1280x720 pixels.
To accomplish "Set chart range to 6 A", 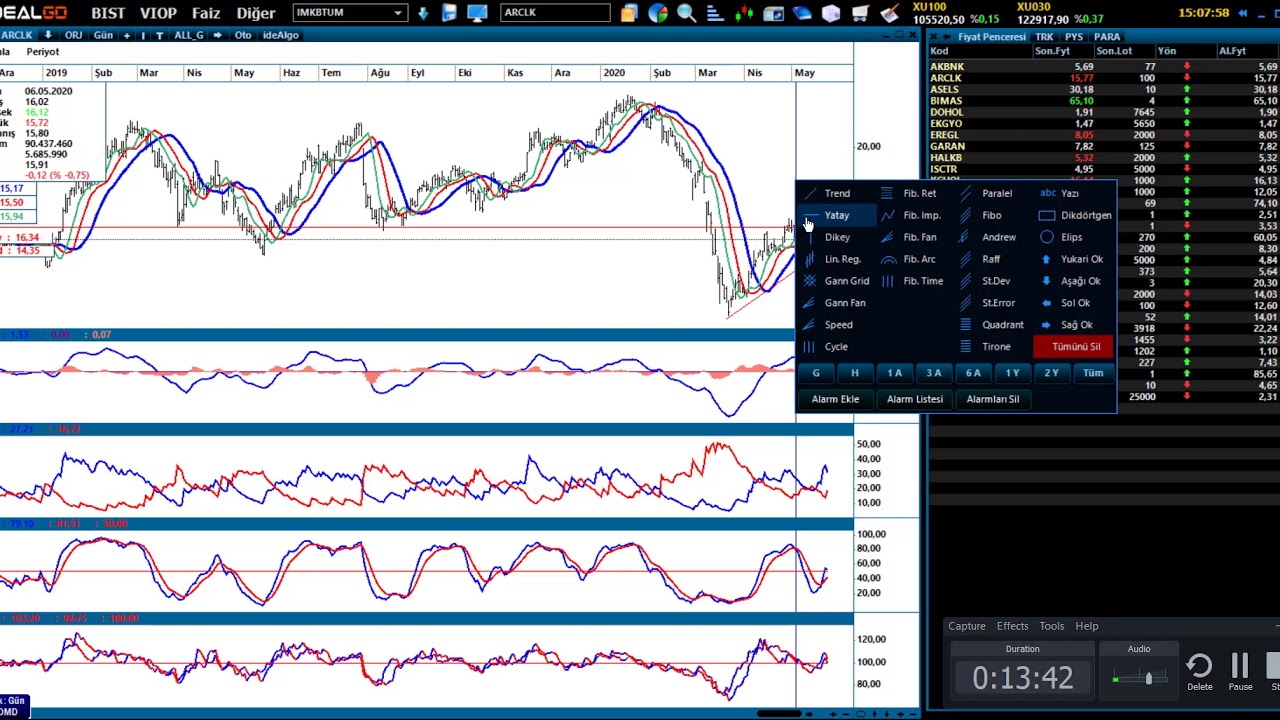I will pyautogui.click(x=973, y=374).
